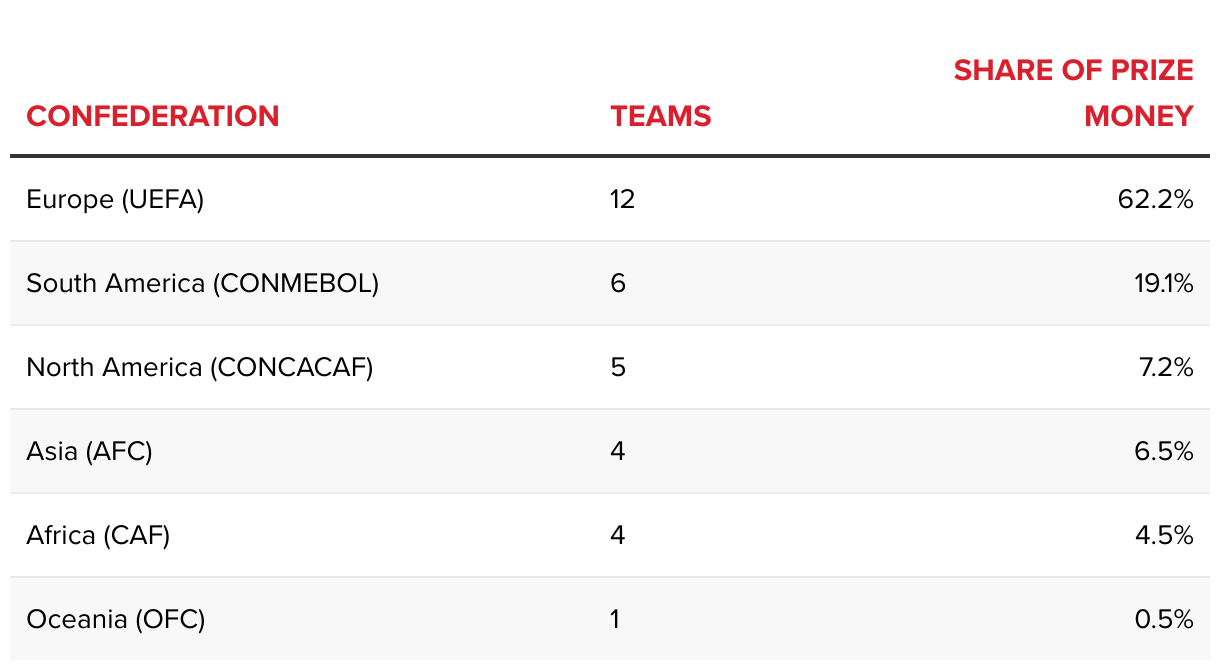Click the TEAMS column header
The width and height of the screenshot is (1220, 670).
(661, 116)
